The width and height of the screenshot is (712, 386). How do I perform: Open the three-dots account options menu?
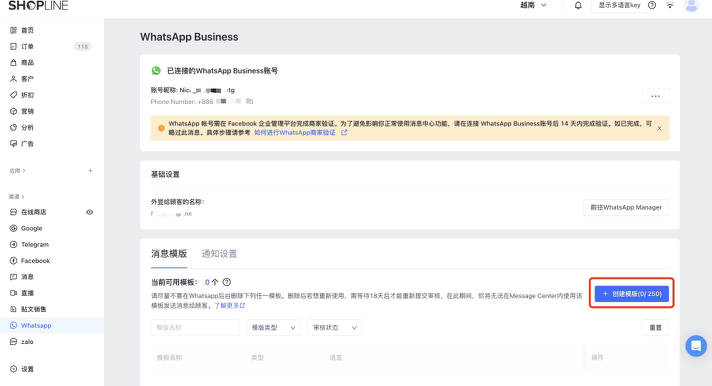[x=655, y=96]
